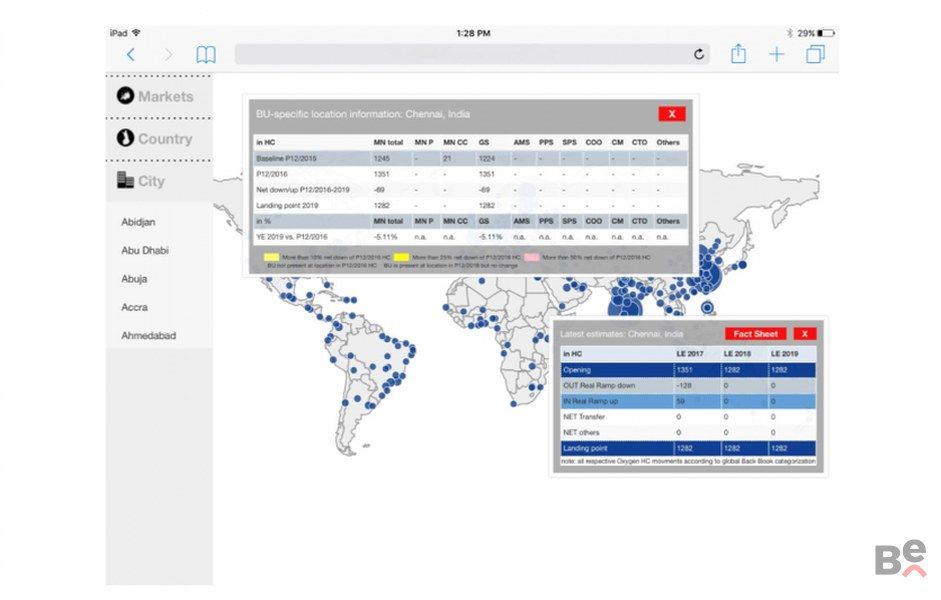Screen dimensions: 941x600
Task: Close the BU-specific location information panel
Action: [671, 114]
